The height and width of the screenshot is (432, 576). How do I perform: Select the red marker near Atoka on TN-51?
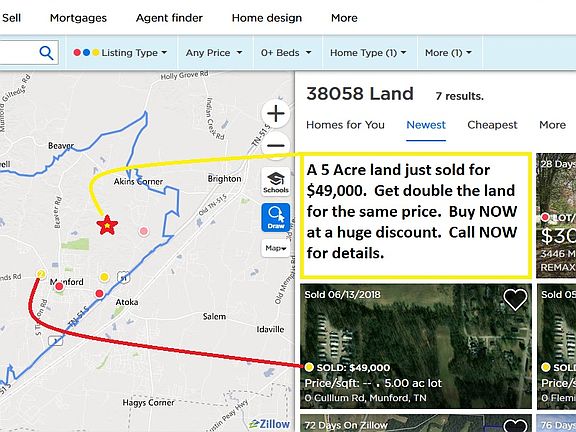click(99, 294)
